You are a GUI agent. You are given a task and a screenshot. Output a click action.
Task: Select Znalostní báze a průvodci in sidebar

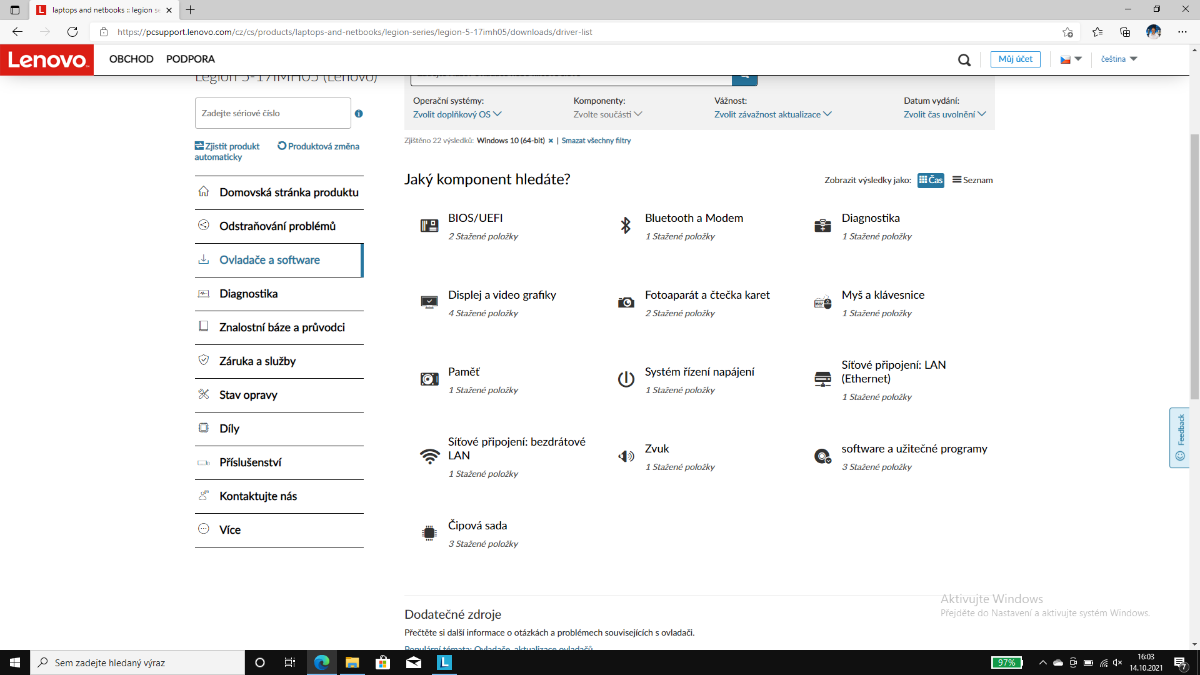[x=281, y=327]
